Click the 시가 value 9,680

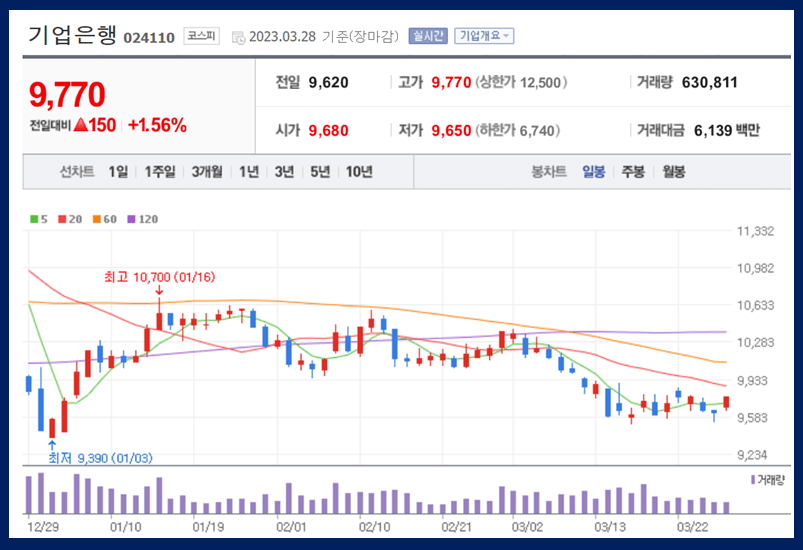pos(328,131)
